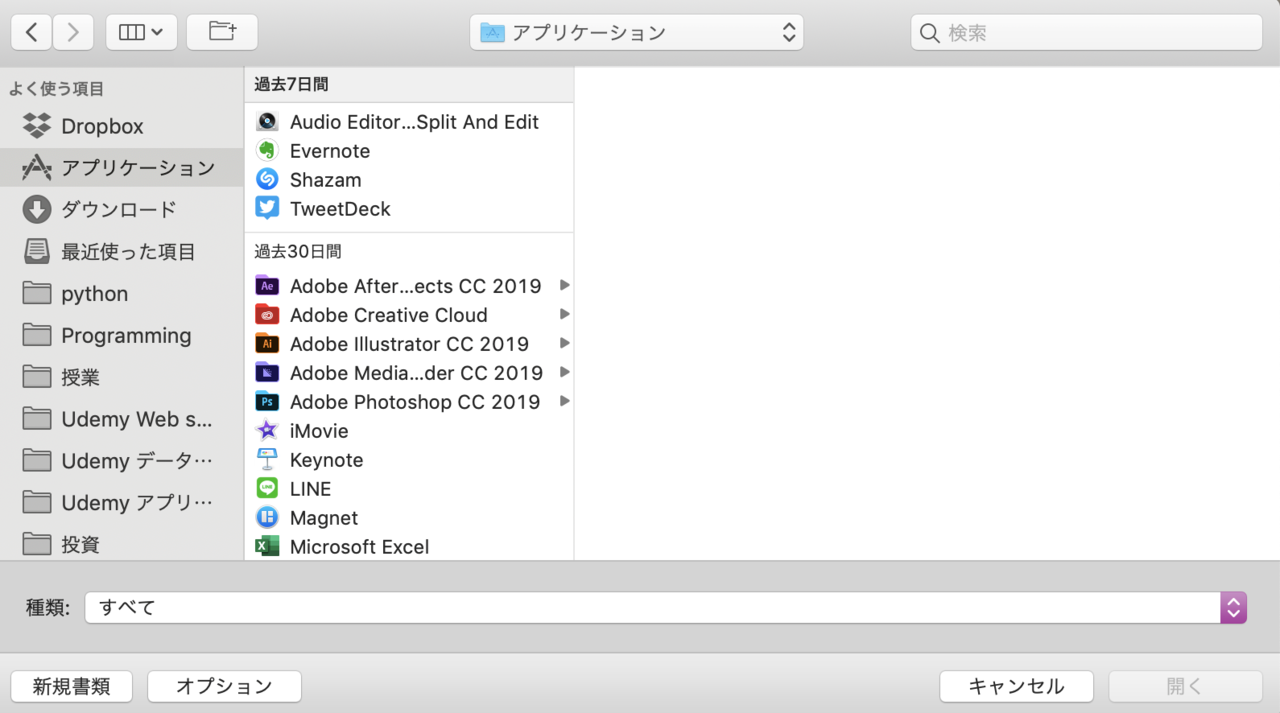Select Adobe Illustrator CC 2019 name
The height and width of the screenshot is (713, 1280).
(x=409, y=344)
